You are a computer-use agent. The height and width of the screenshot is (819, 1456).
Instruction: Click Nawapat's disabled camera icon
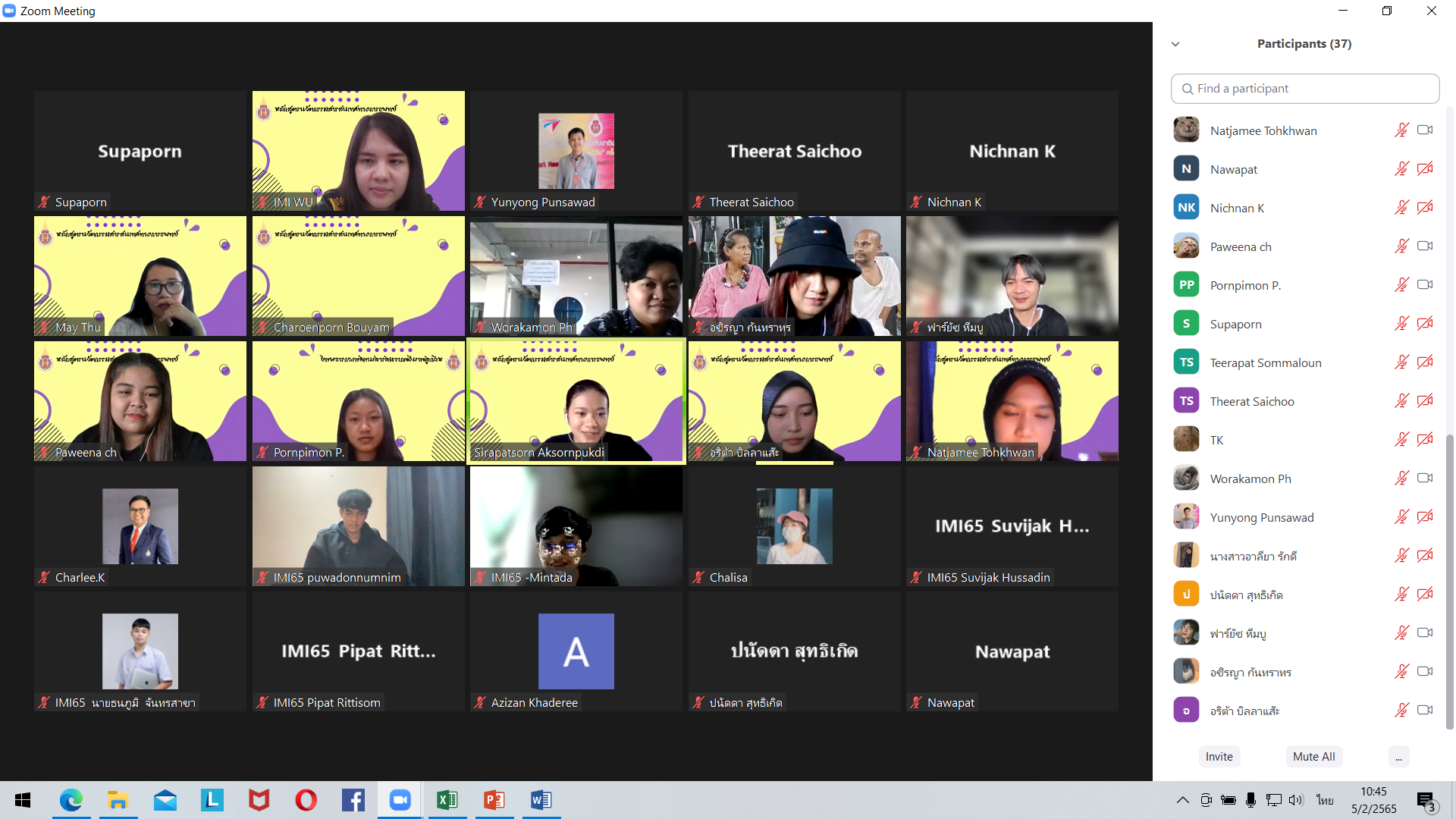click(1425, 169)
